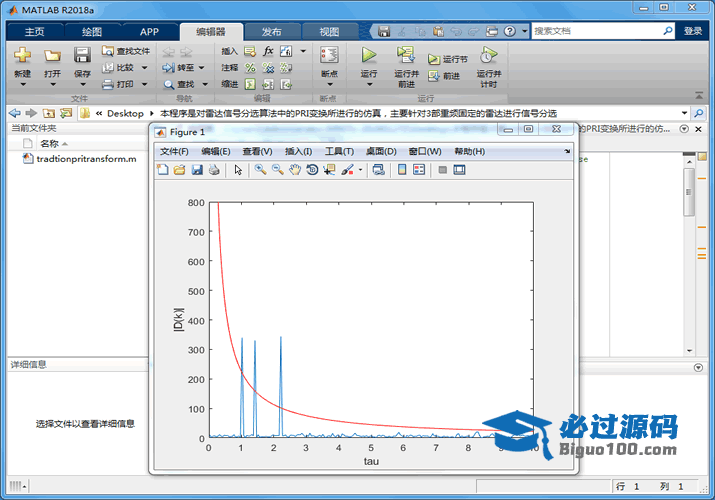The width and height of the screenshot is (715, 500).
Task: Click Show Plot Tools and dock icon
Action: pos(459,170)
